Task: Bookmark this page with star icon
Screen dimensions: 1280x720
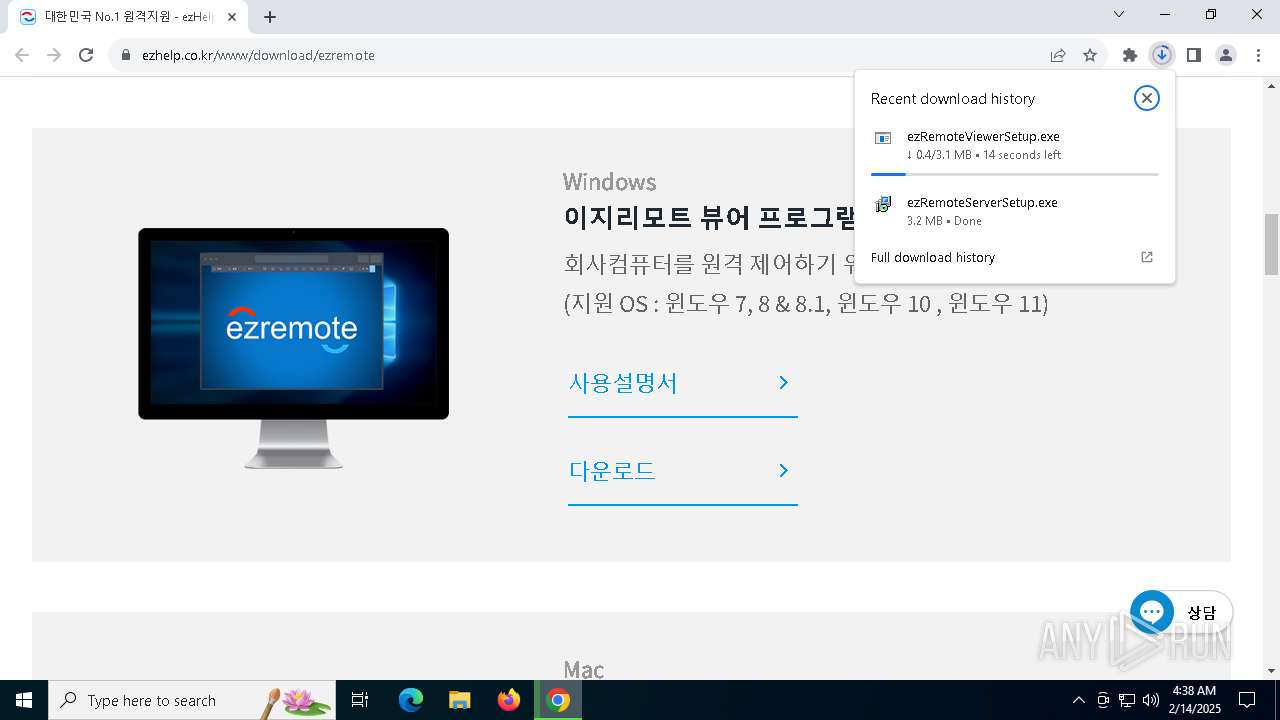Action: point(1090,55)
